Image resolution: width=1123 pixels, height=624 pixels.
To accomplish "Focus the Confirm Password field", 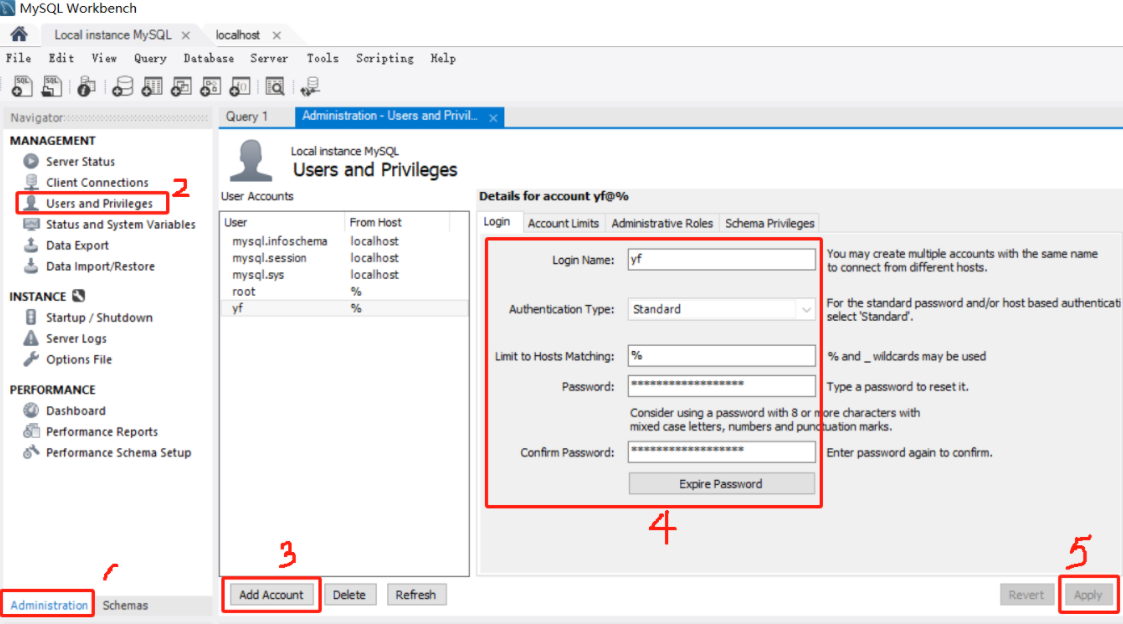I will pos(721,451).
